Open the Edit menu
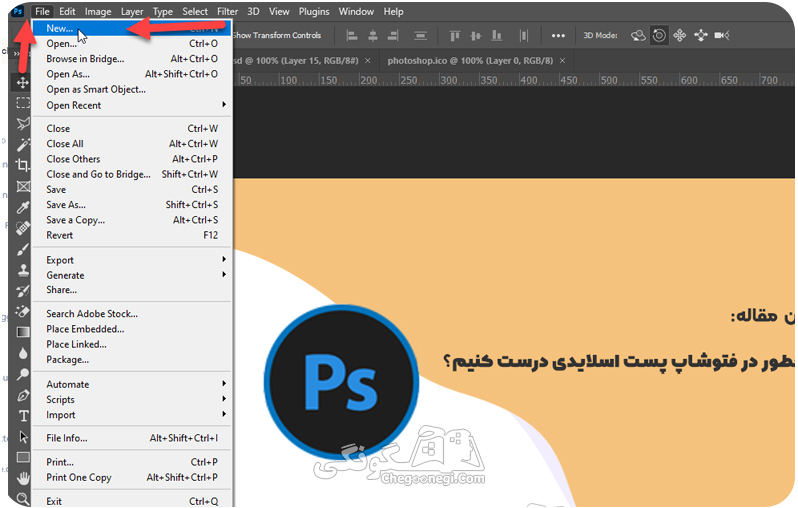Image resolution: width=798 pixels, height=508 pixels. tap(67, 11)
